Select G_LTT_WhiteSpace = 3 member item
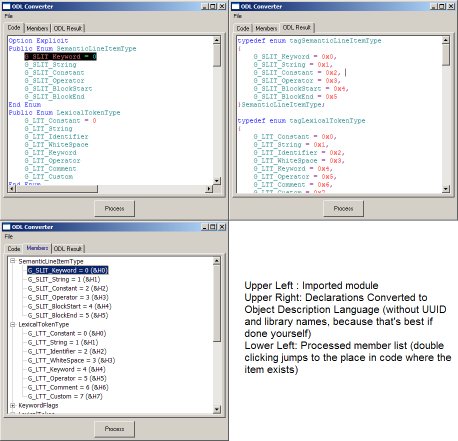458x441 pixels. tap(71, 360)
